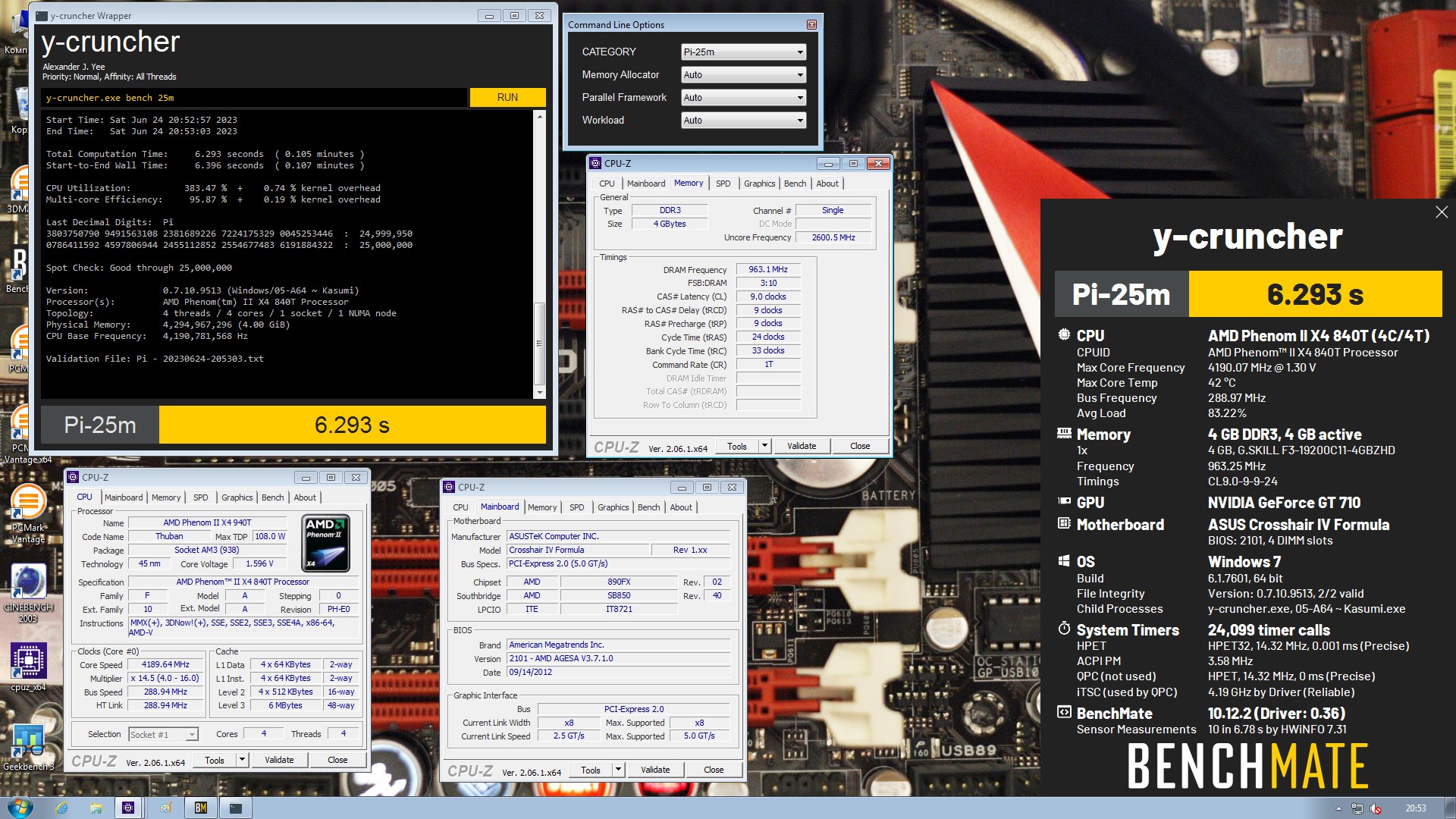Image resolution: width=1456 pixels, height=819 pixels.
Task: Click the y-cruncher output scrollbar down arrow
Action: click(540, 393)
